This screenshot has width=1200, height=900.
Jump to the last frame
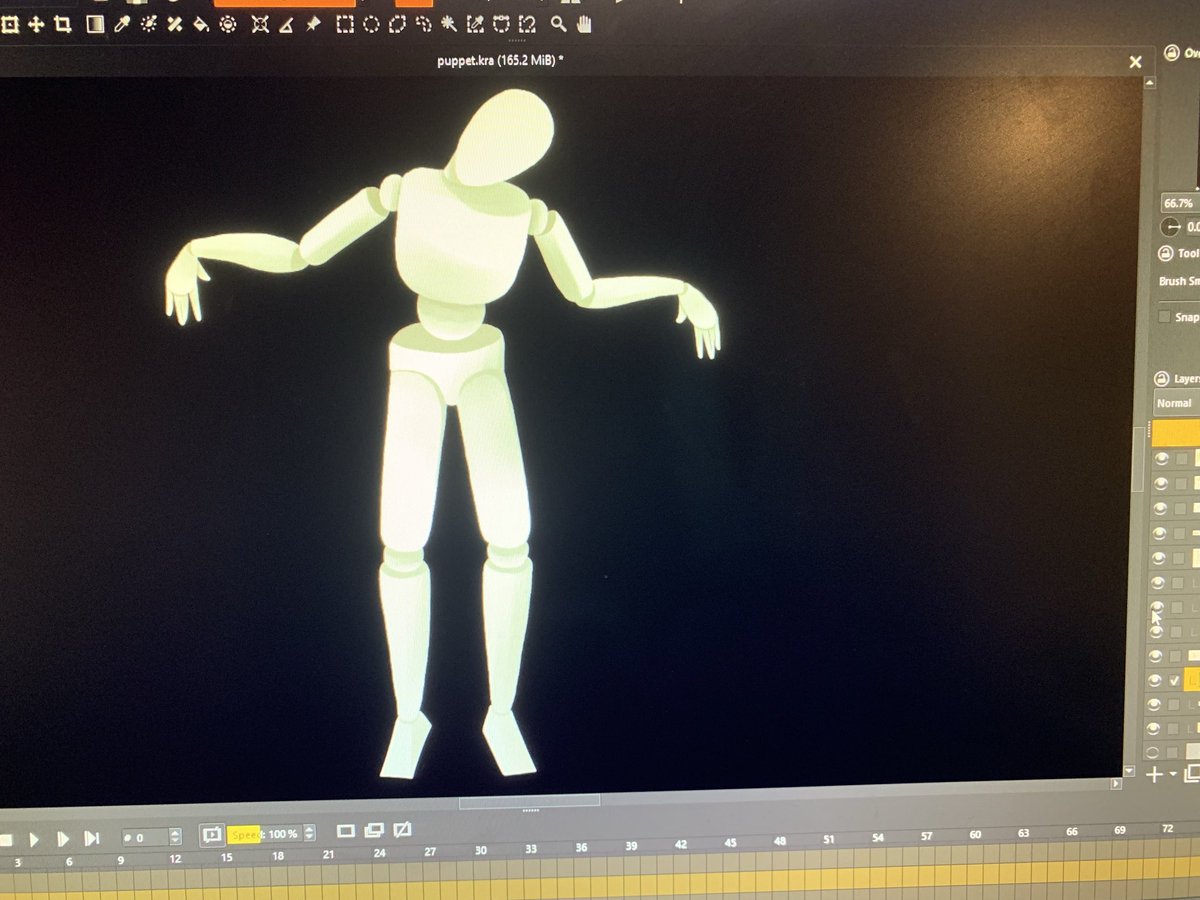tap(91, 839)
